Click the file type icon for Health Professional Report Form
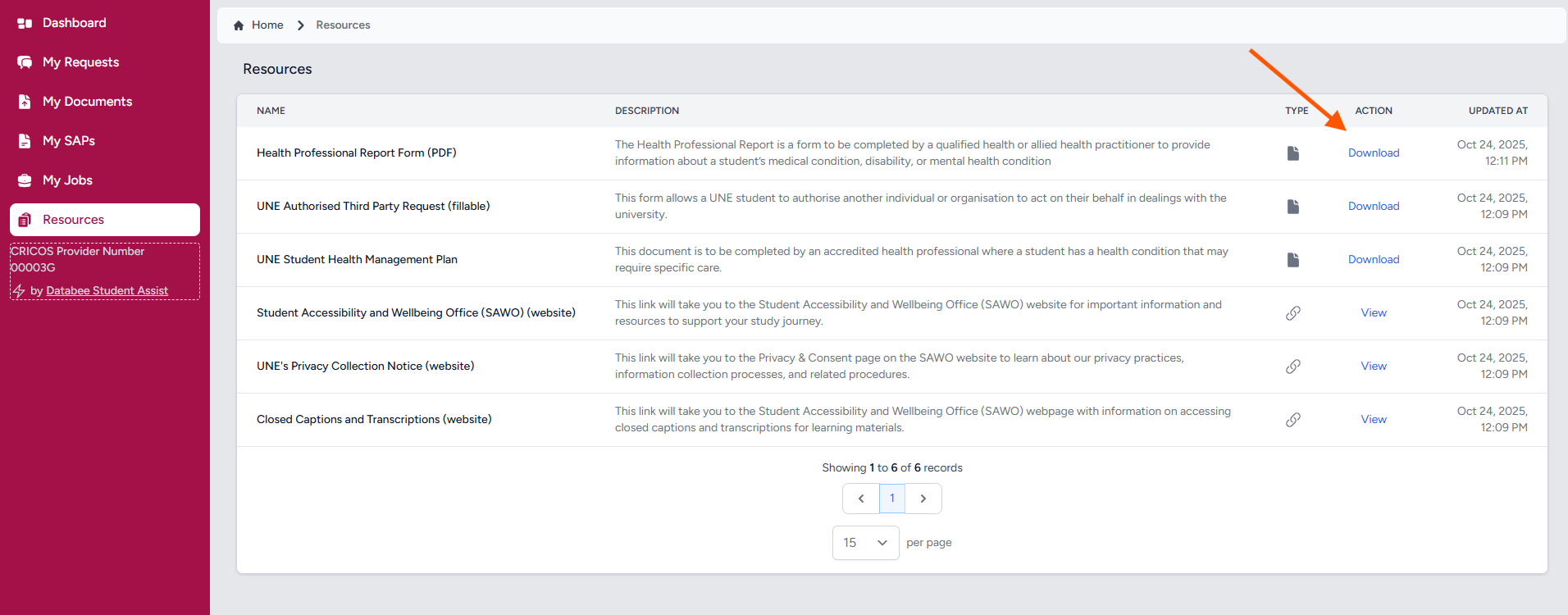The width and height of the screenshot is (1568, 615). tap(1293, 153)
